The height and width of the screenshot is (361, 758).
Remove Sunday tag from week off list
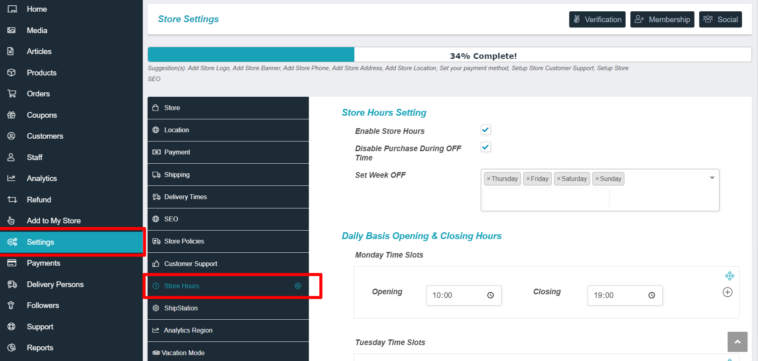(x=597, y=179)
